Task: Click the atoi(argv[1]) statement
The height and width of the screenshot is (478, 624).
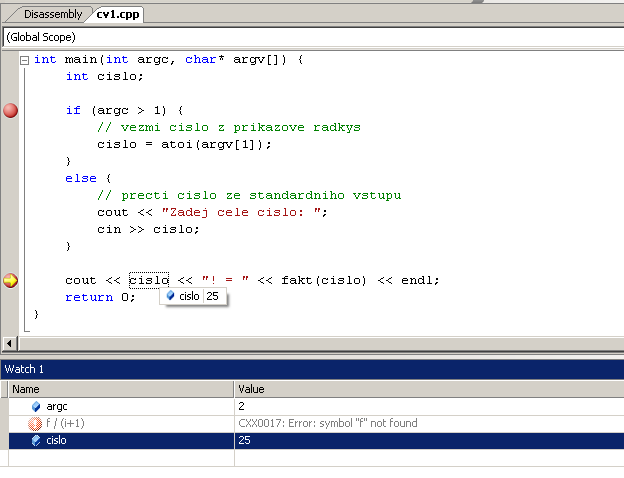Action: 184,144
